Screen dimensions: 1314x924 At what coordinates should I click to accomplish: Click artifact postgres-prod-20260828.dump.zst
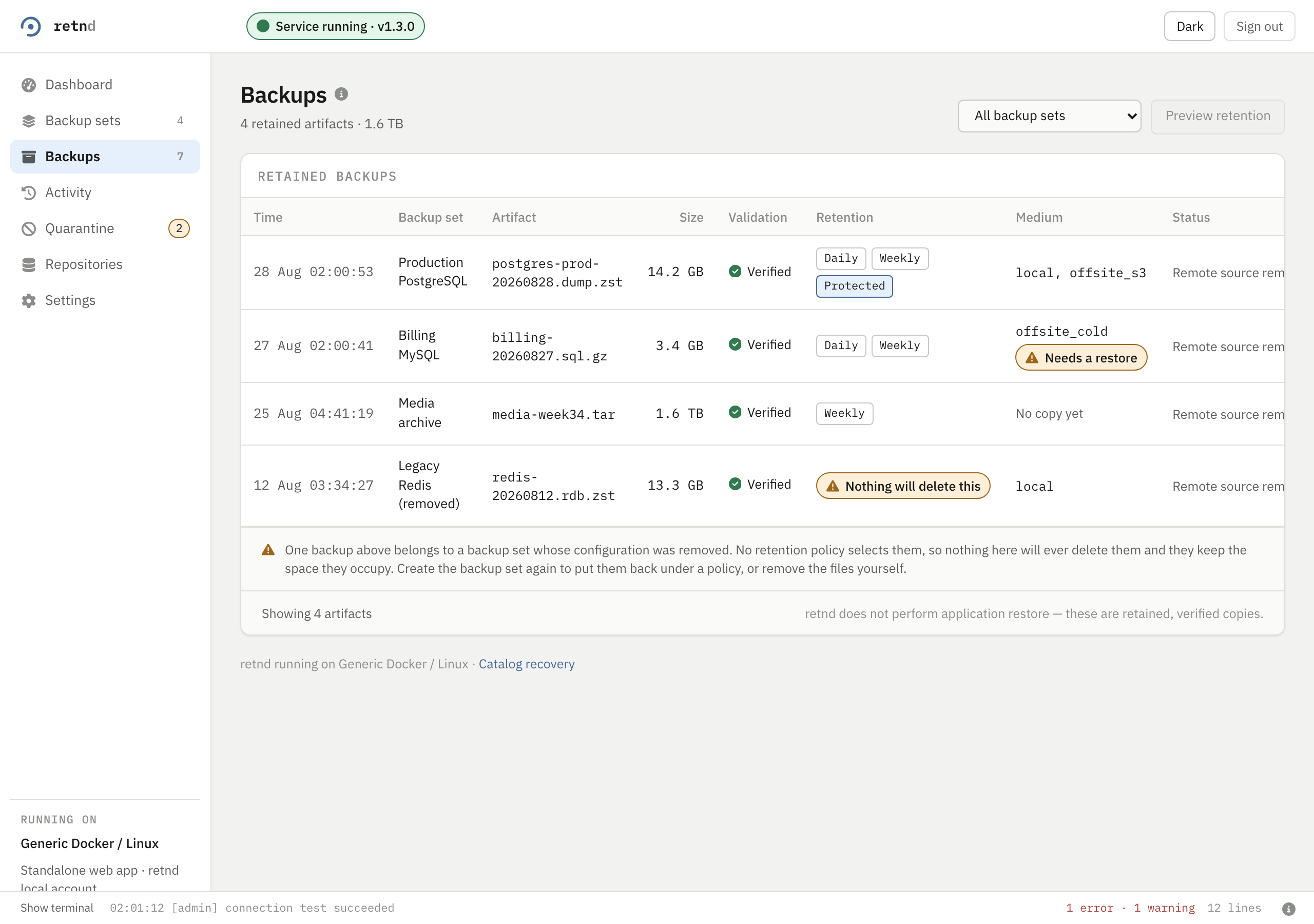point(557,273)
